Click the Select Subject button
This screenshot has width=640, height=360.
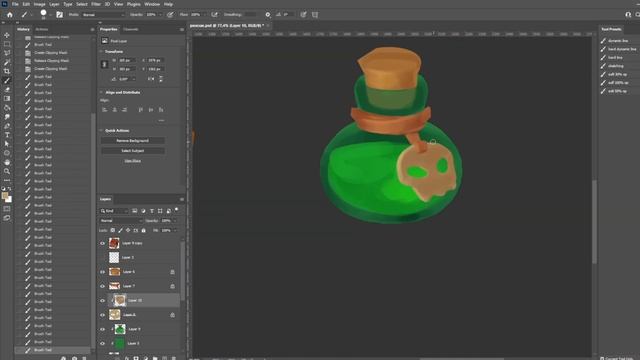point(133,151)
